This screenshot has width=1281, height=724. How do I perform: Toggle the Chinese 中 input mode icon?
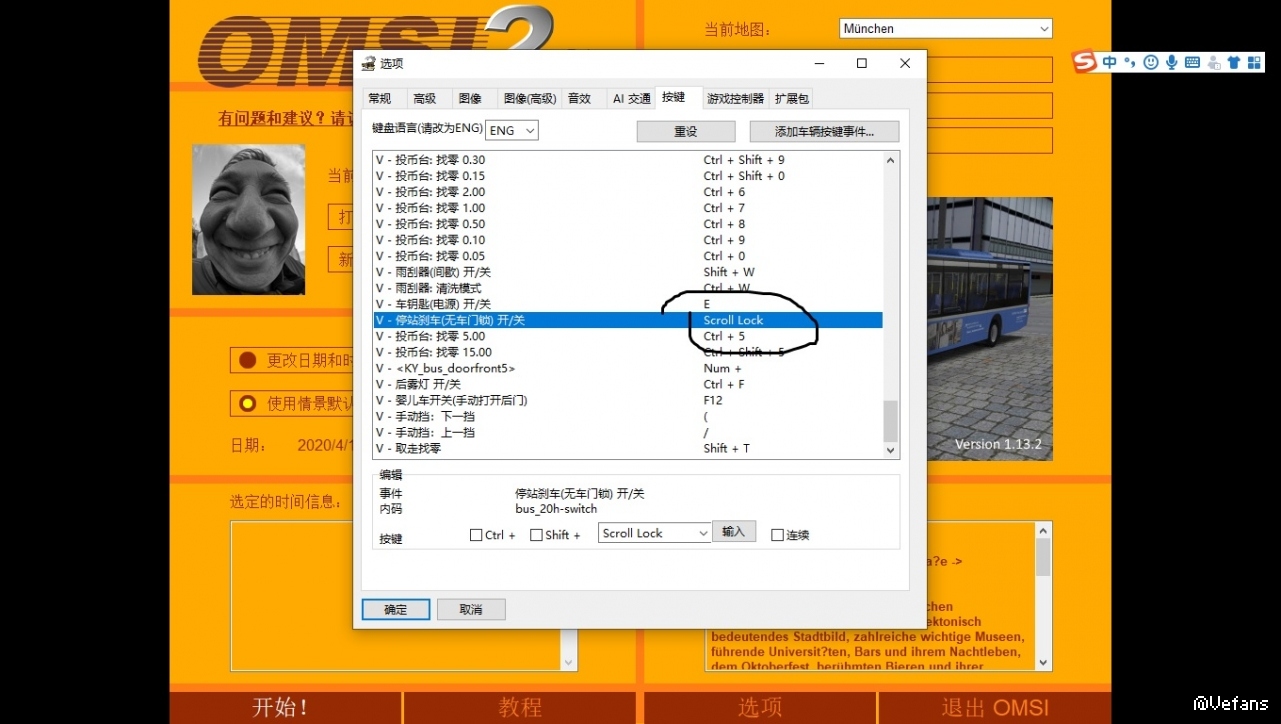pos(1110,62)
